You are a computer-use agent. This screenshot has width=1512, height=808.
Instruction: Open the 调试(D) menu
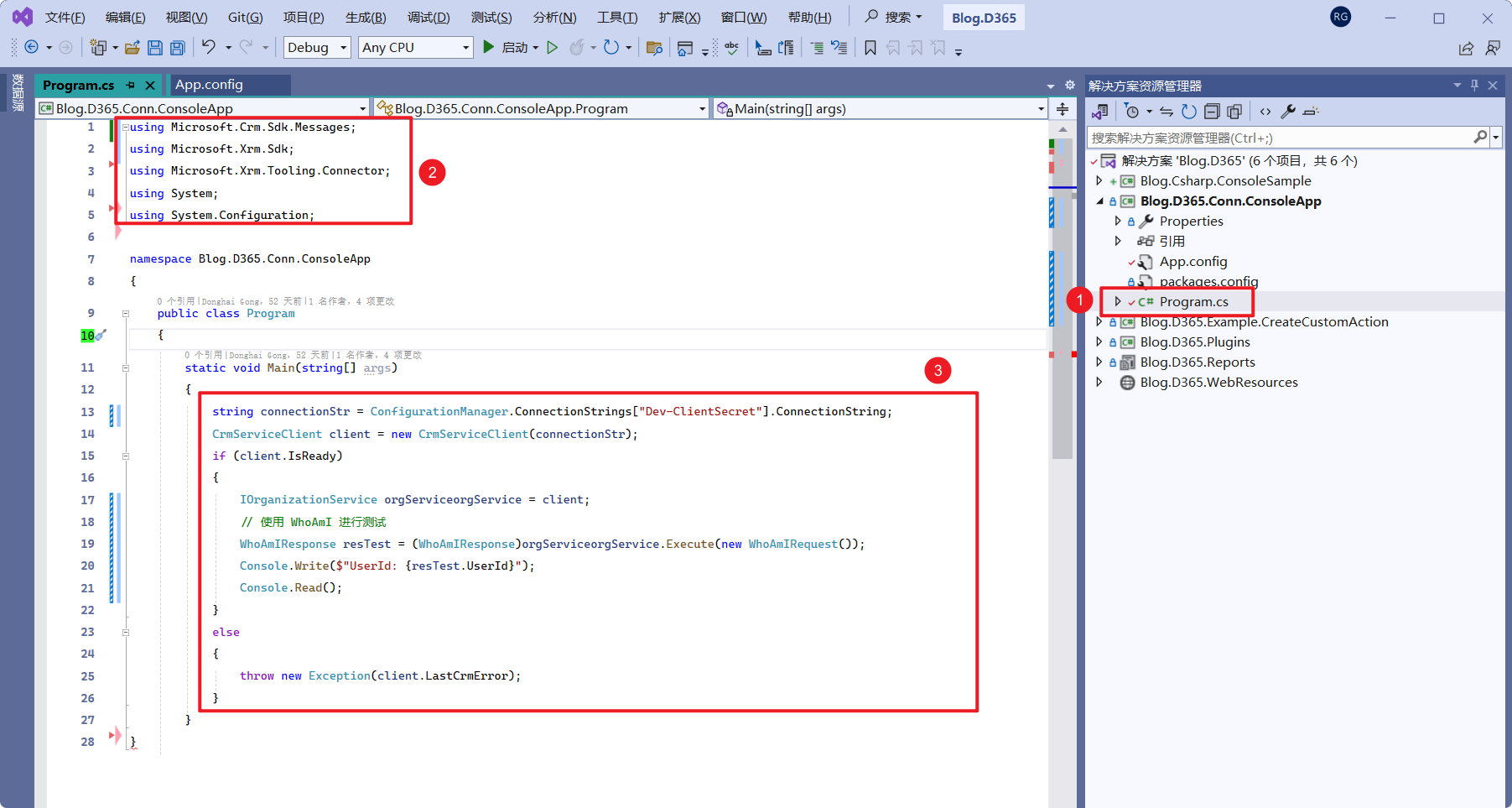pyautogui.click(x=429, y=18)
